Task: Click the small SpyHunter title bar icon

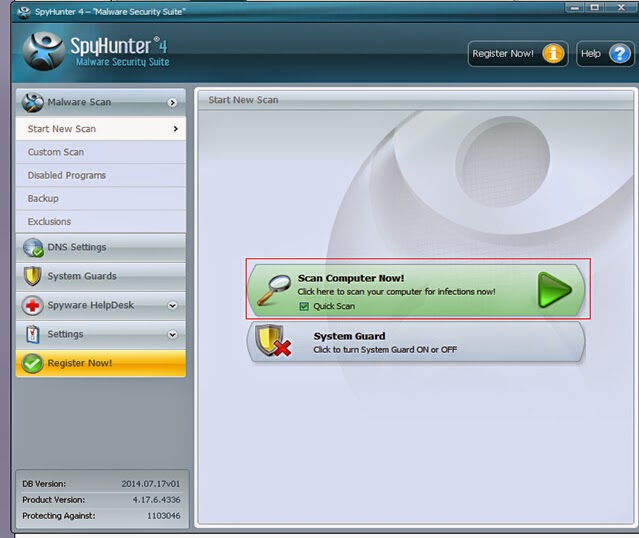Action: 24,12
